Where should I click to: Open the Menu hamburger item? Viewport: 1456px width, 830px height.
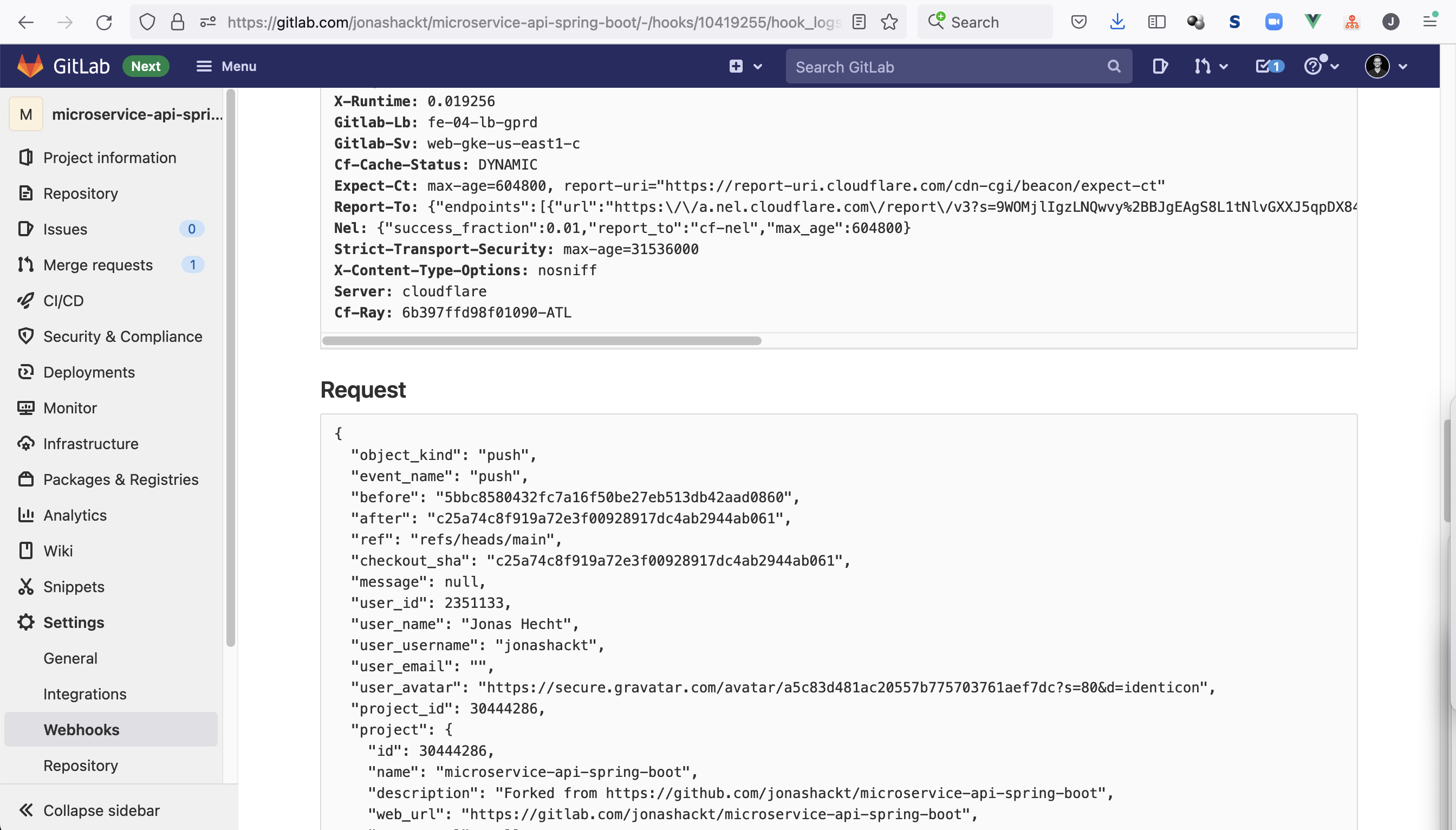pos(226,66)
